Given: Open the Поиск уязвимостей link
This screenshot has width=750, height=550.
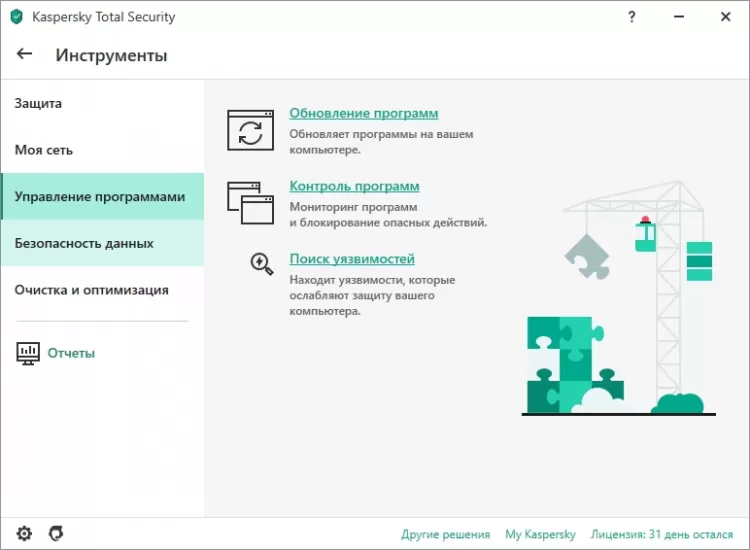Looking at the screenshot, I should click(352, 259).
